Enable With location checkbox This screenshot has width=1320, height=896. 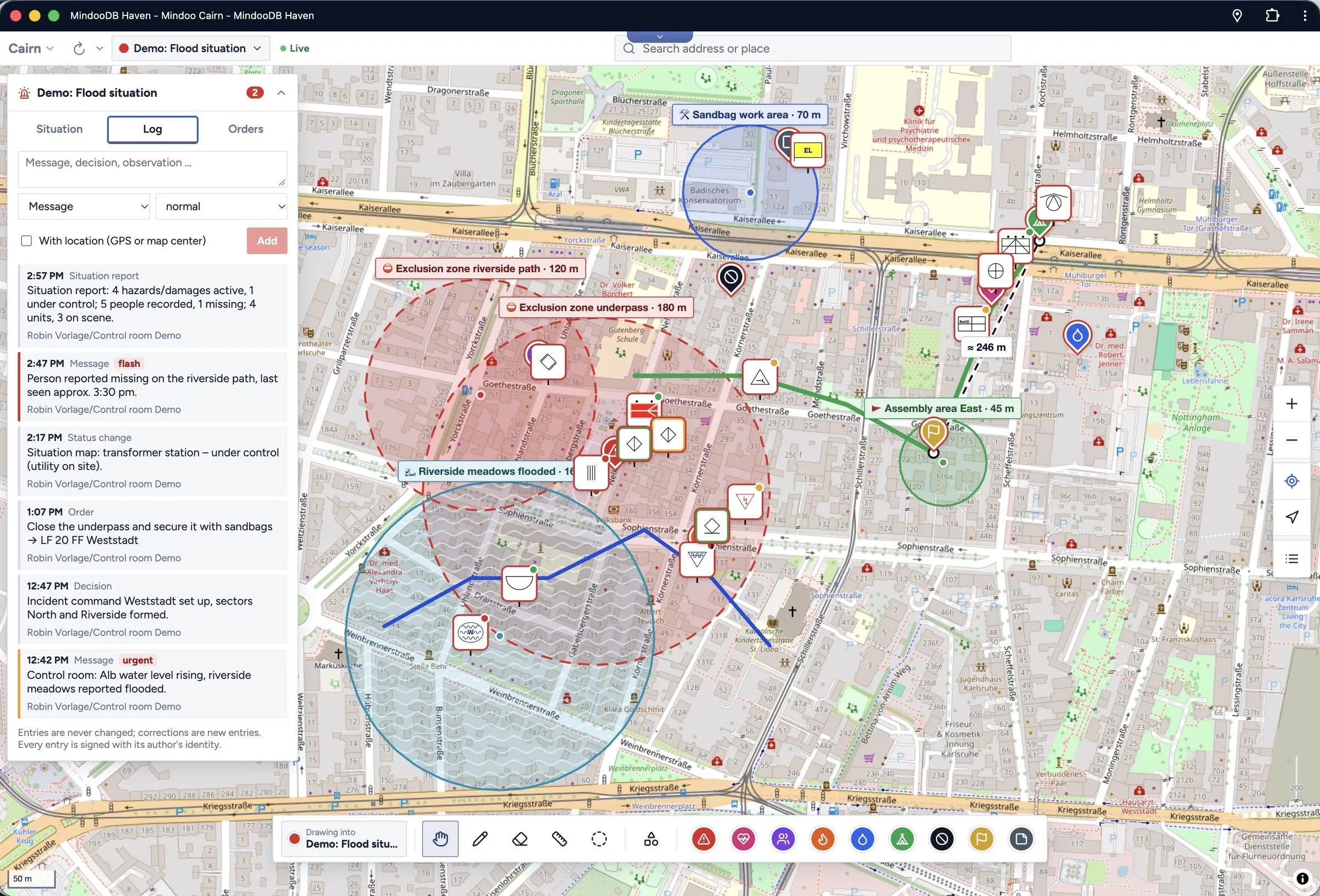point(27,241)
